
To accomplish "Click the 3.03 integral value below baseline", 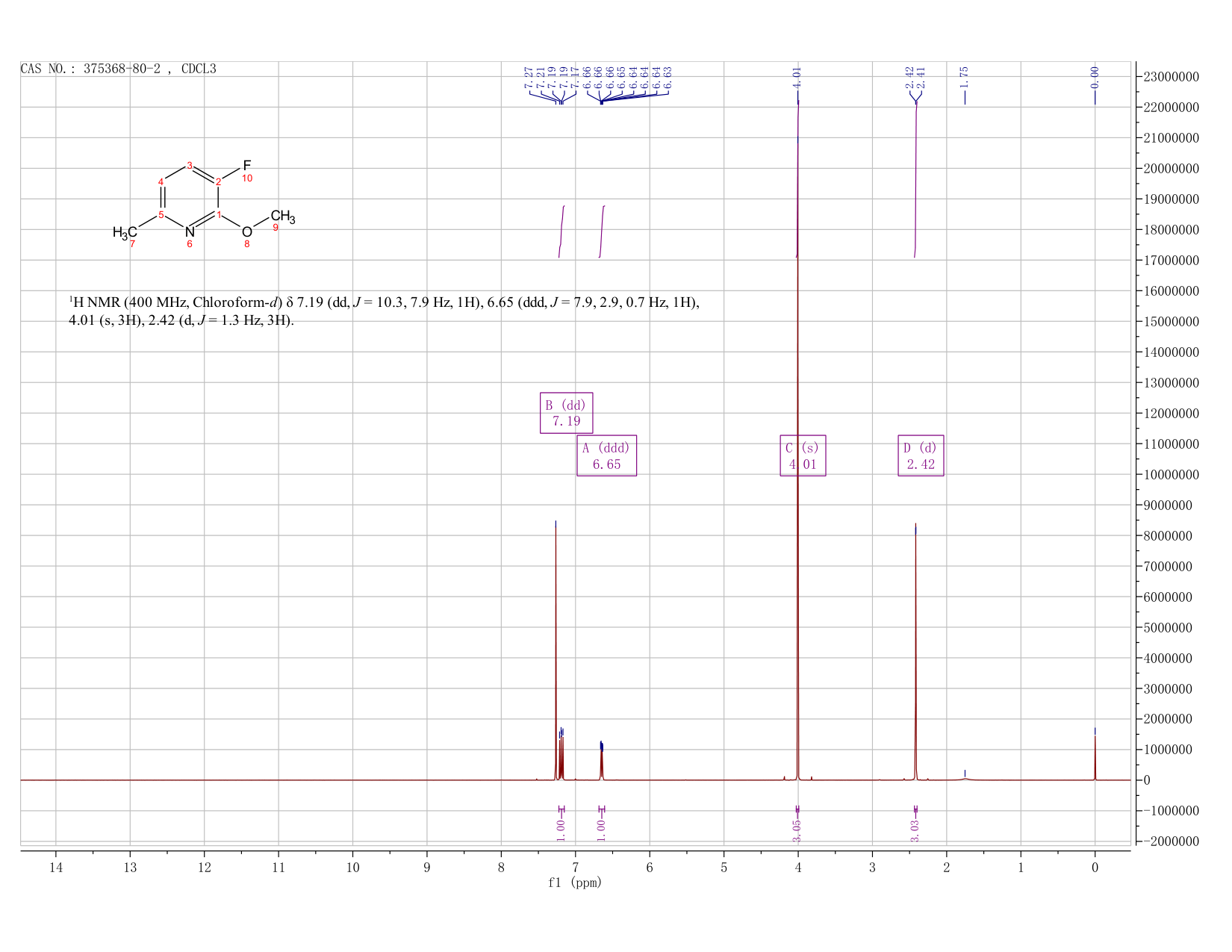I will pos(915,830).
